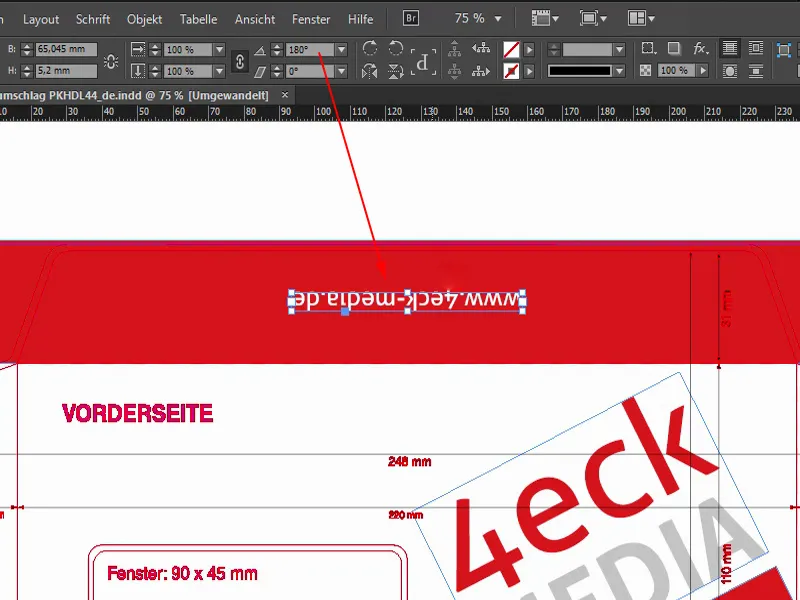This screenshot has height=600, width=800.
Task: Click the select container icon
Action: tap(454, 49)
